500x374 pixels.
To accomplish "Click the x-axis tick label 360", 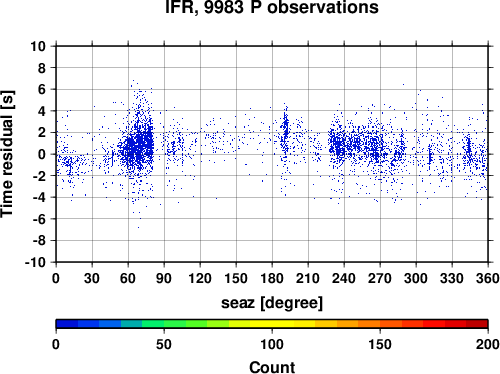I will click(x=488, y=278).
